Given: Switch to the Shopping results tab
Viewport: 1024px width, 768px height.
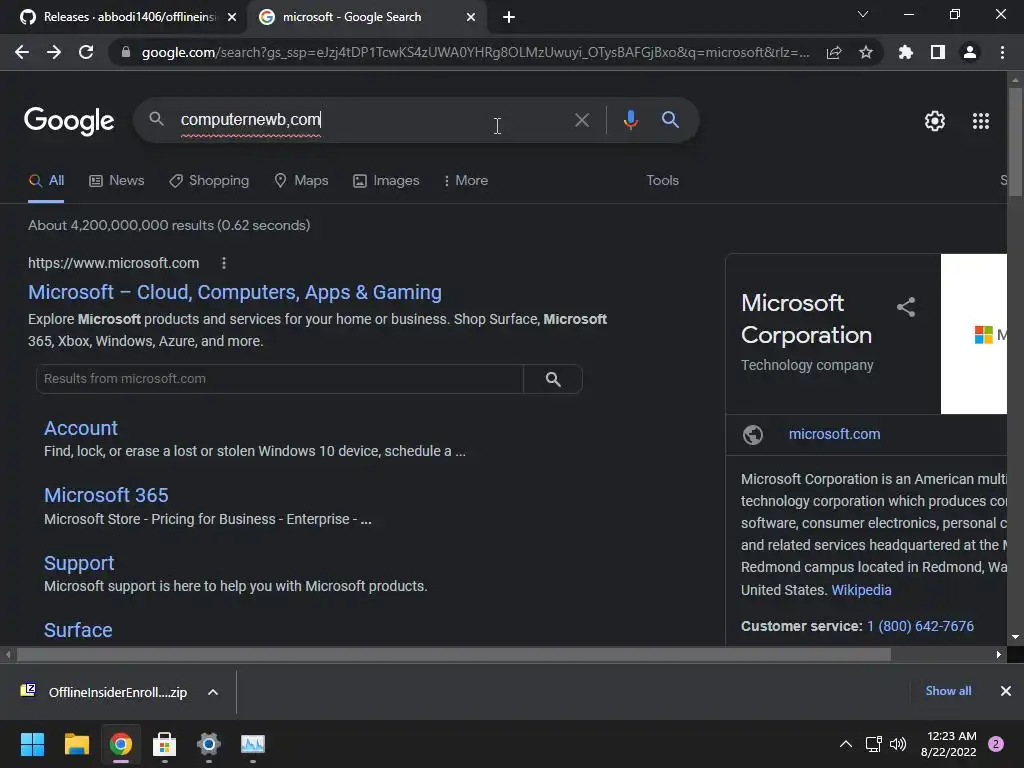Looking at the screenshot, I should pyautogui.click(x=209, y=181).
